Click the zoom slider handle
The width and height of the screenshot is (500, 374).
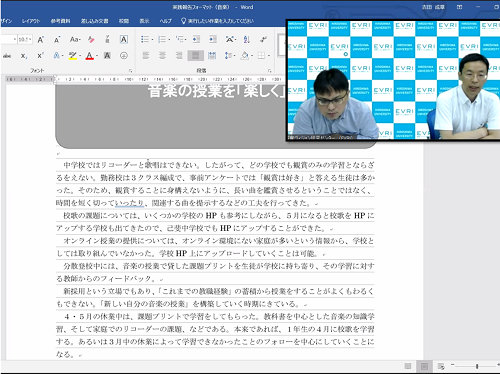(x=477, y=366)
